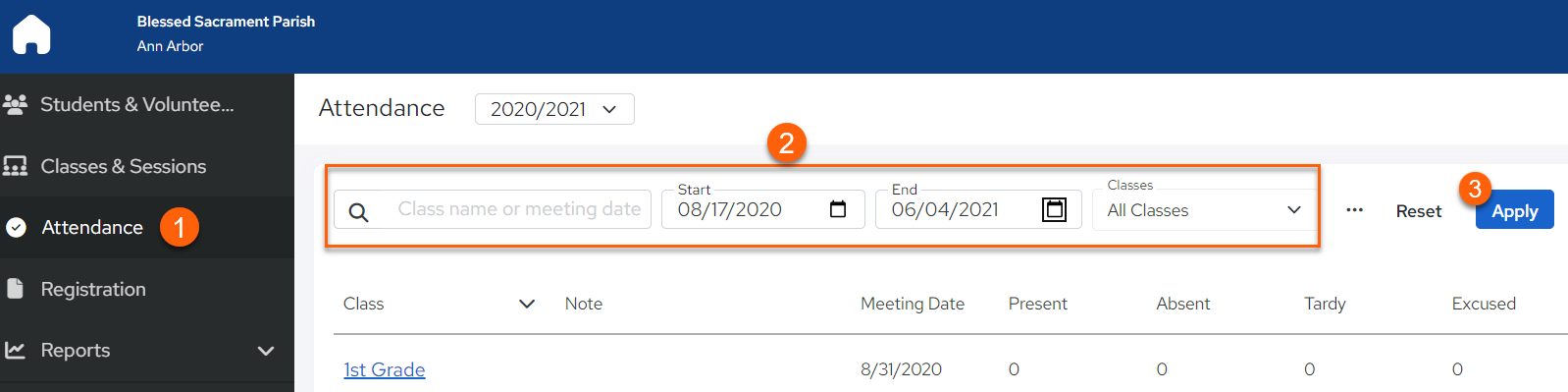The width and height of the screenshot is (1568, 392).
Task: Open the 2020/2021 year dropdown
Action: click(x=554, y=109)
